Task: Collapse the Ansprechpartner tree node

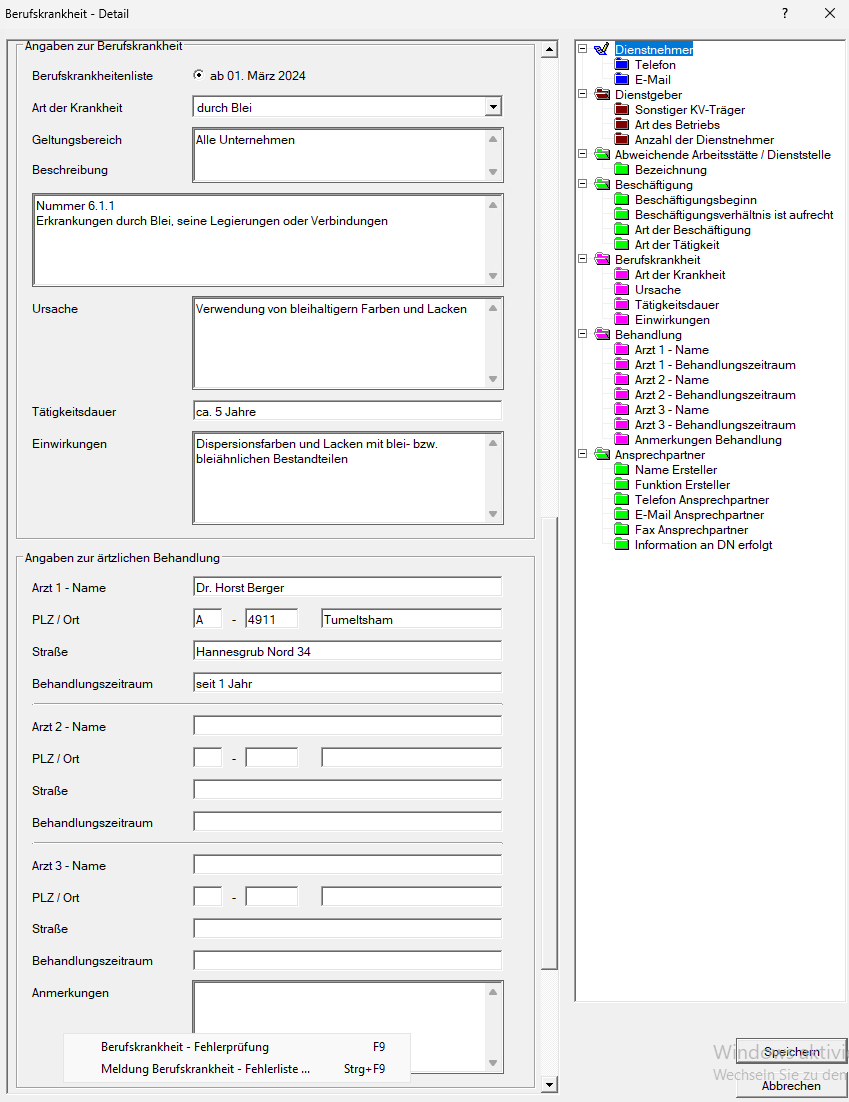Action: pos(583,455)
